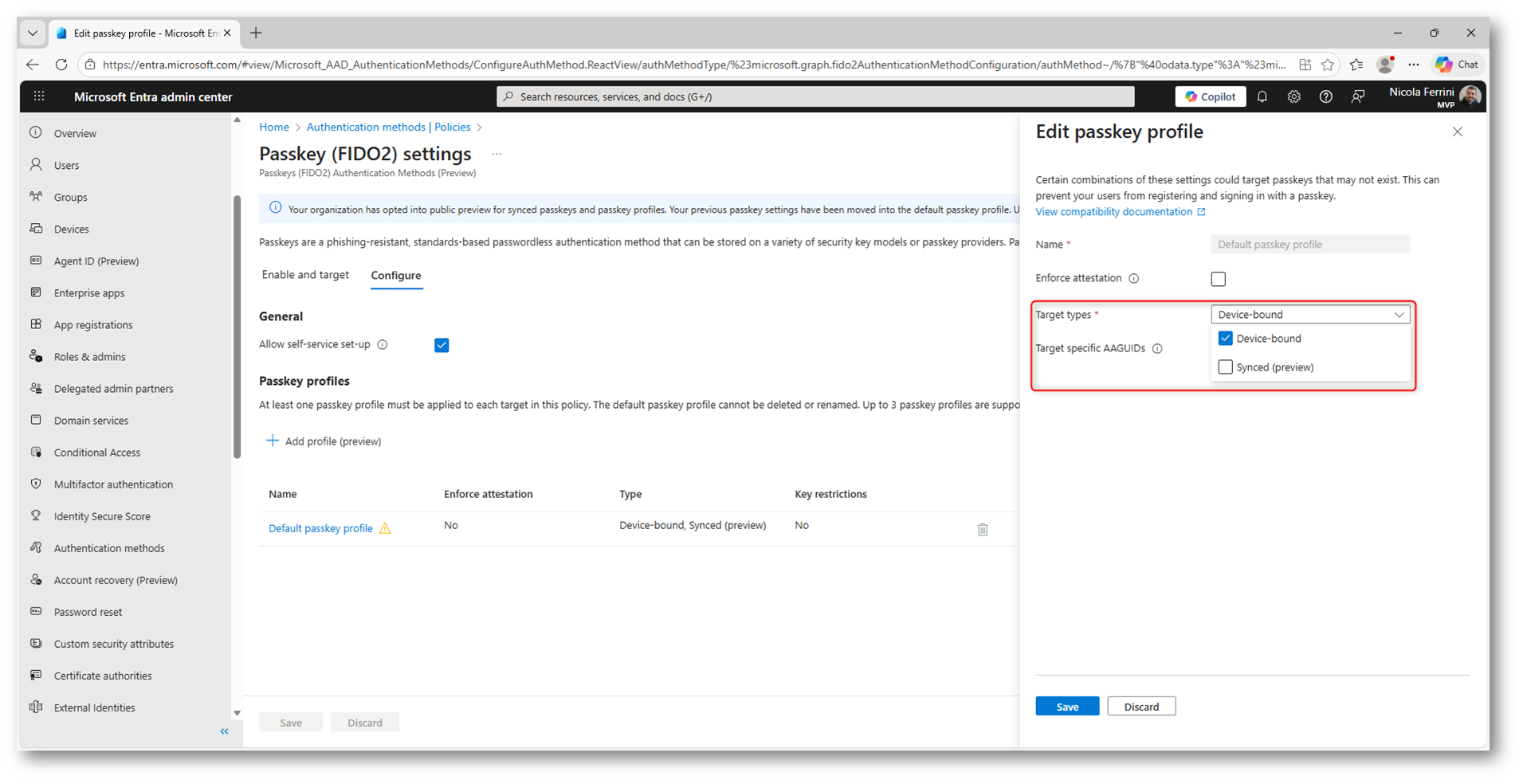Viewport: 1523px width, 784px height.
Task: Disable Allow self-service set-up checkbox
Action: 442,345
